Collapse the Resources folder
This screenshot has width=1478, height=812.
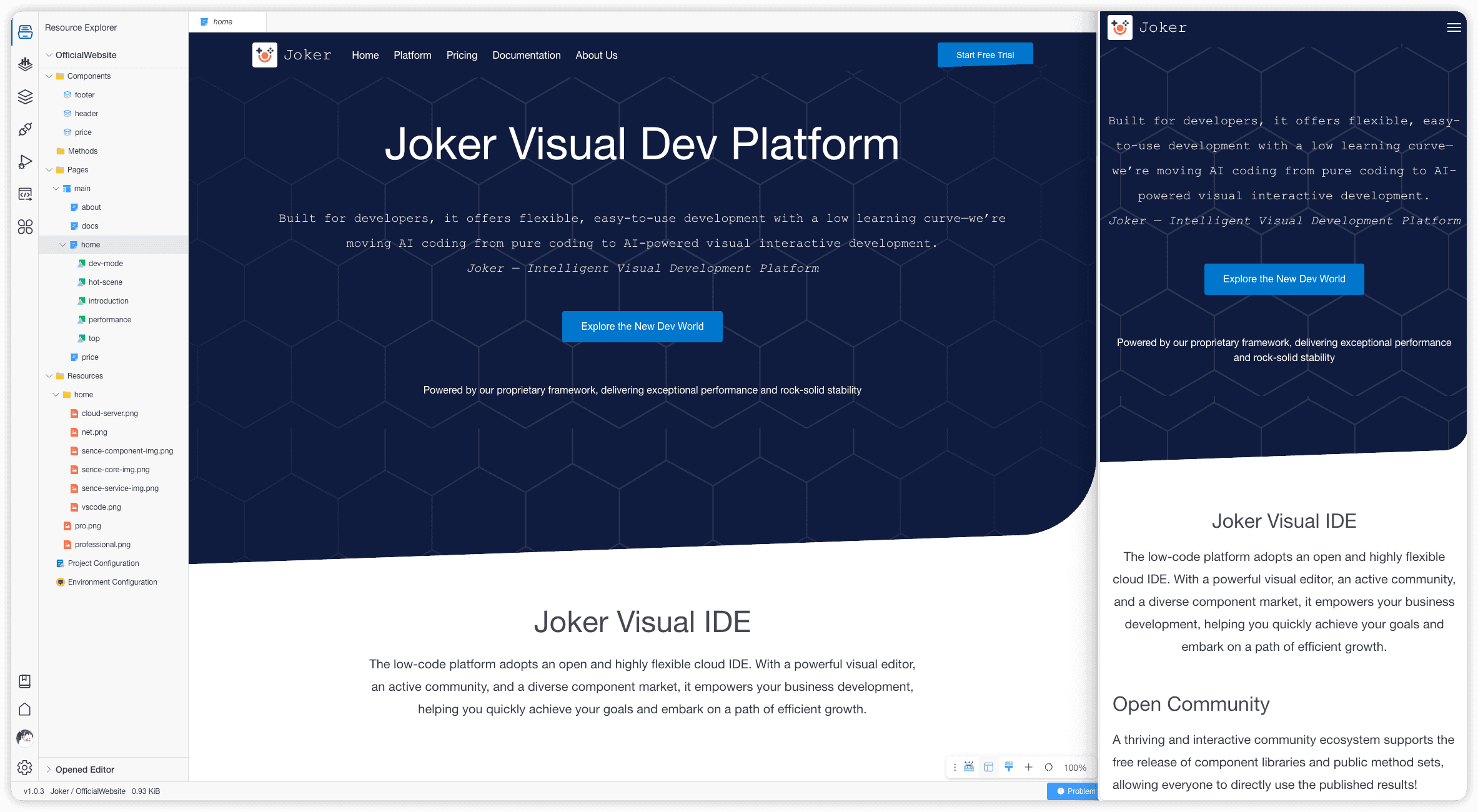coord(49,376)
